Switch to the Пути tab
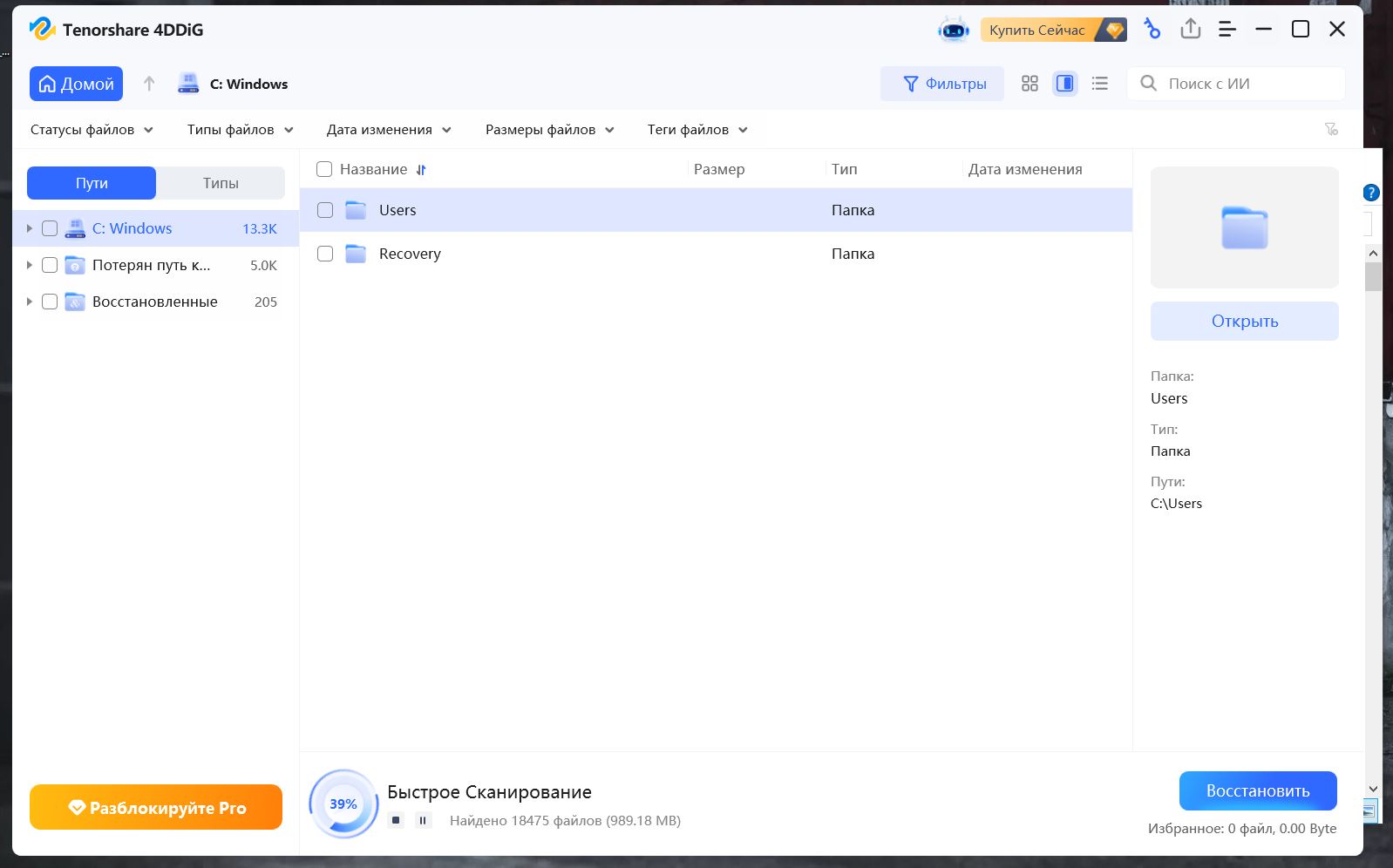 (92, 183)
